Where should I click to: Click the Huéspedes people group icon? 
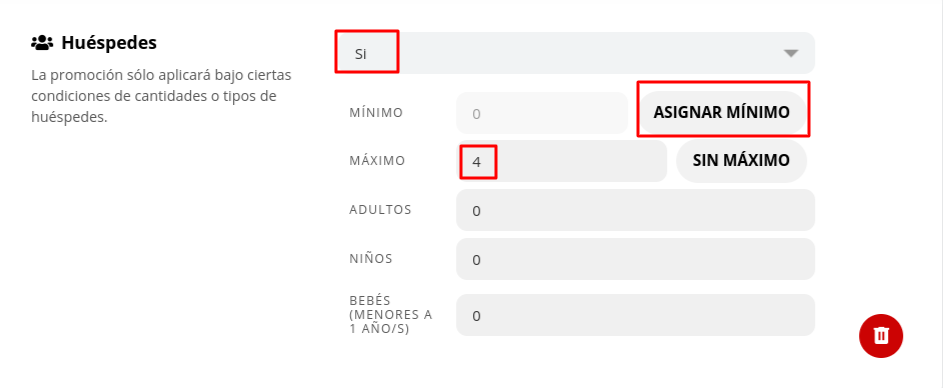tap(42, 43)
